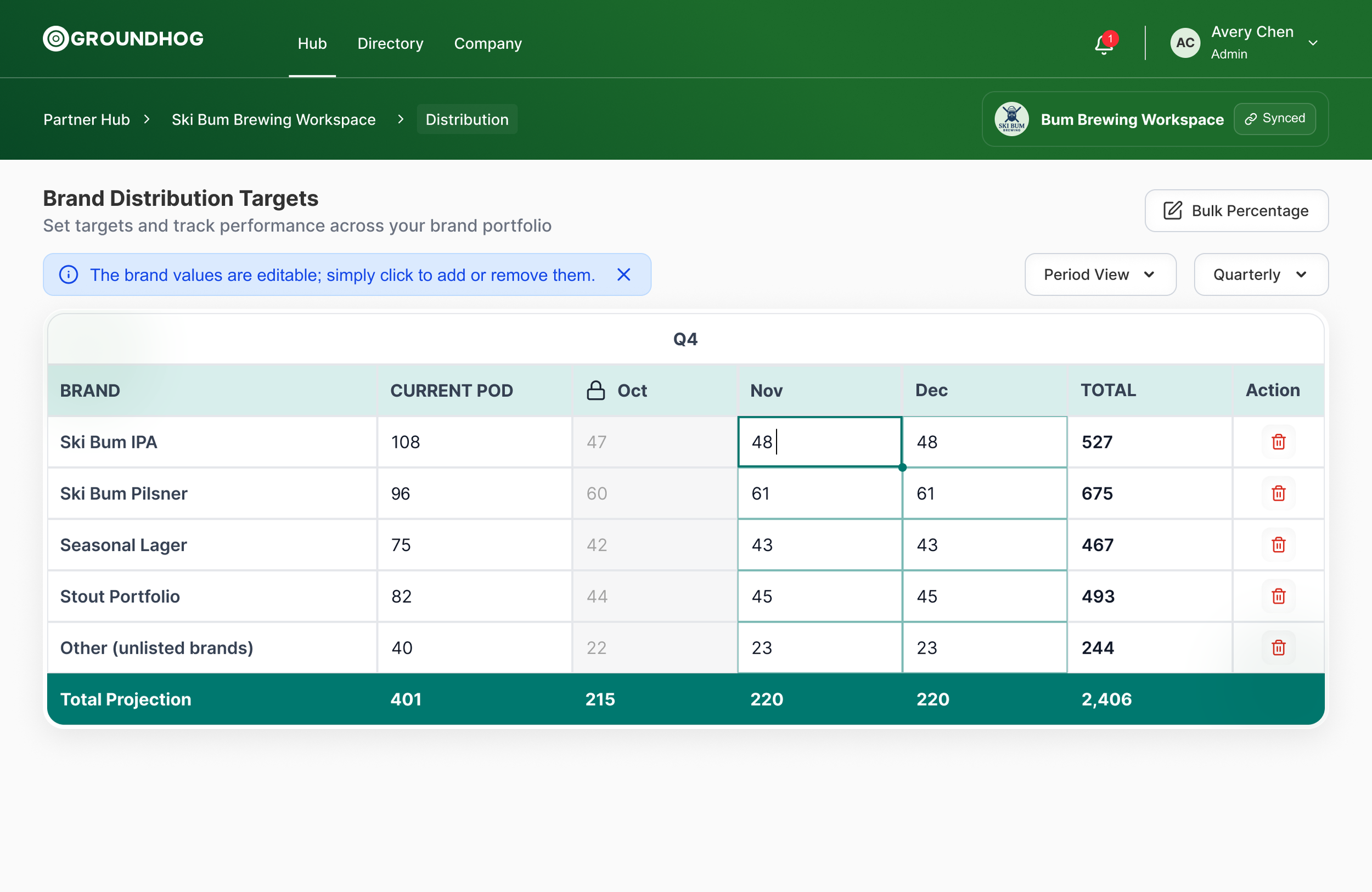The width and height of the screenshot is (1372, 892).
Task: Click the Groundhog logo
Action: point(123,38)
